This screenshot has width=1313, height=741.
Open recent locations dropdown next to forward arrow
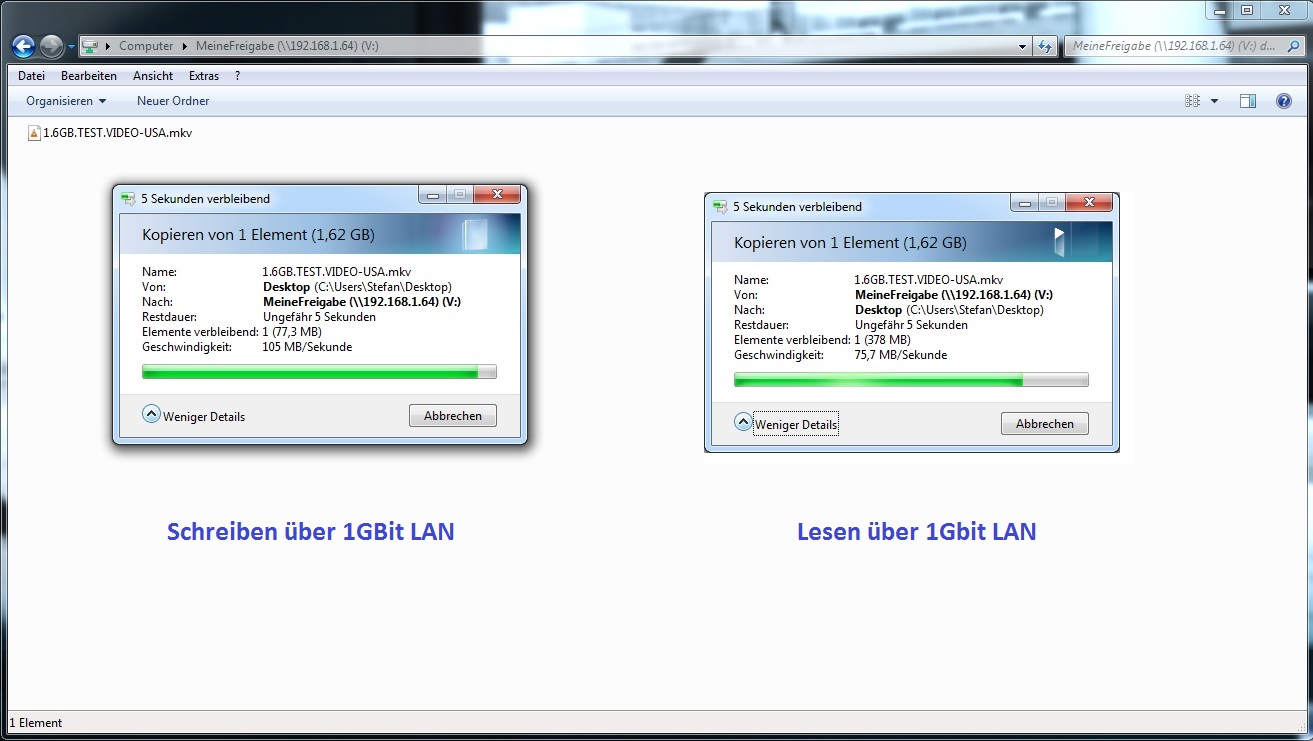[x=71, y=47]
